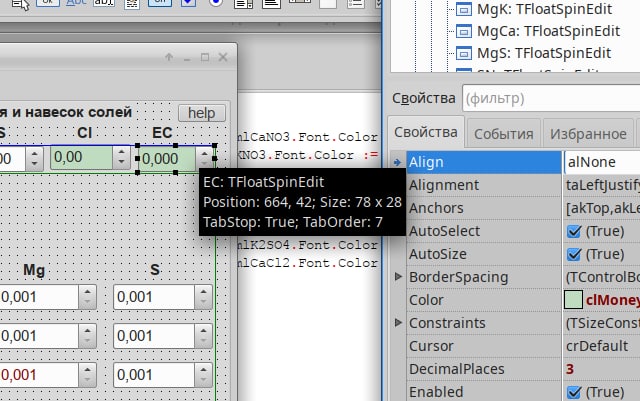The height and width of the screenshot is (401, 640).
Task: Select the Align property row
Action: click(x=484, y=162)
